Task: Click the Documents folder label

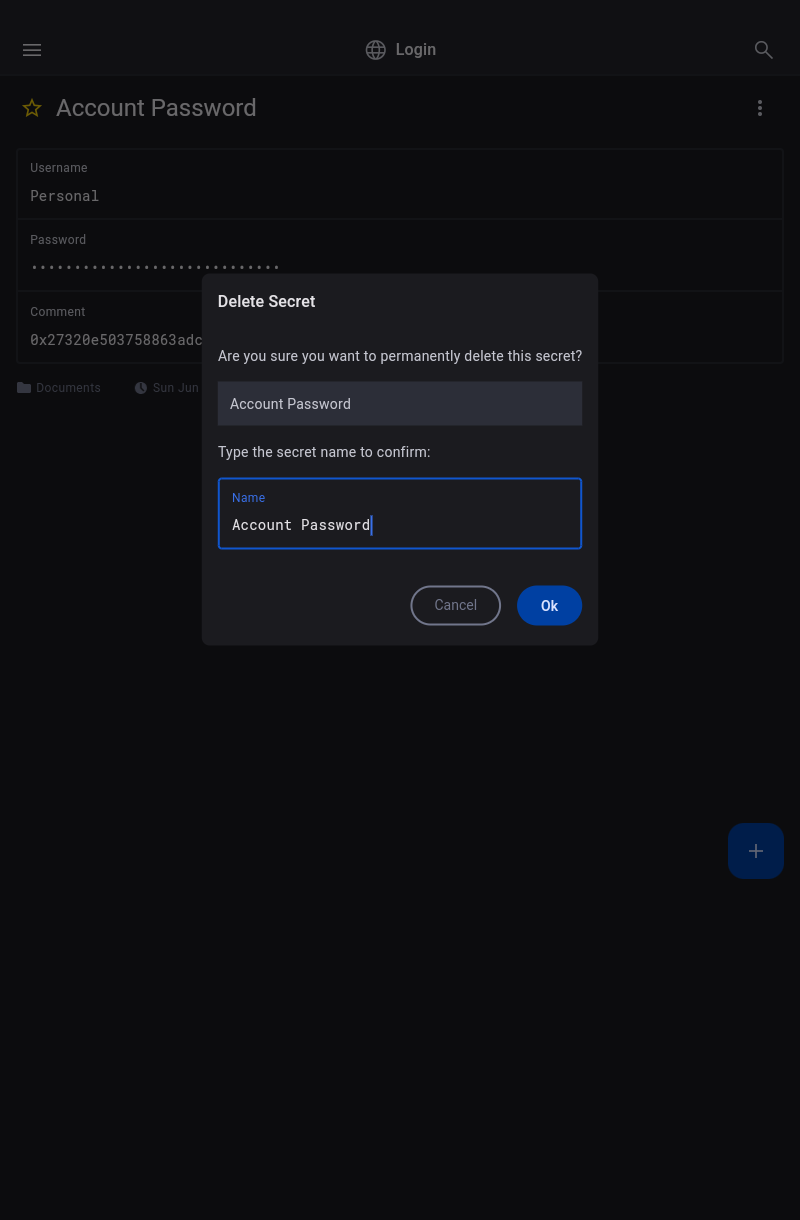Action: click(68, 388)
